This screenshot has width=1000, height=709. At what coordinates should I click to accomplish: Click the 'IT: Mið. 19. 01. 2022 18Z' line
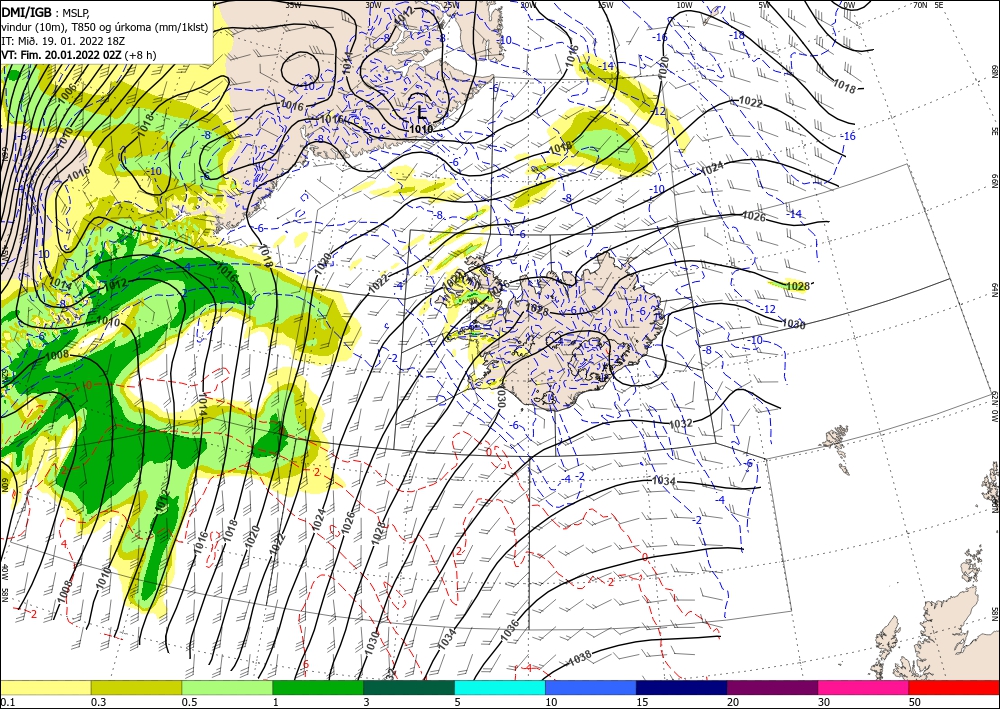tap(62, 40)
